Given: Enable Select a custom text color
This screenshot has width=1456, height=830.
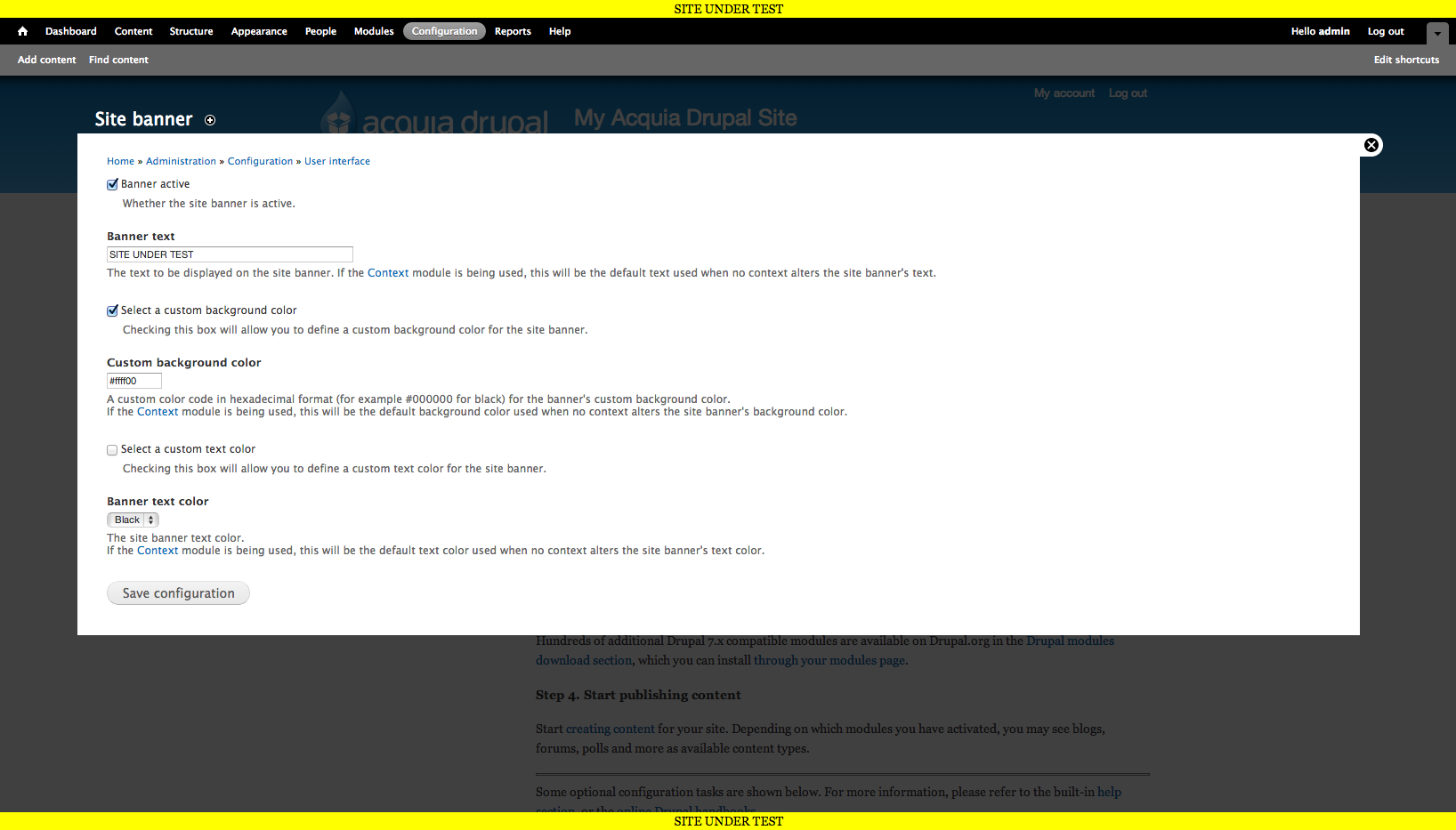Looking at the screenshot, I should point(112,450).
